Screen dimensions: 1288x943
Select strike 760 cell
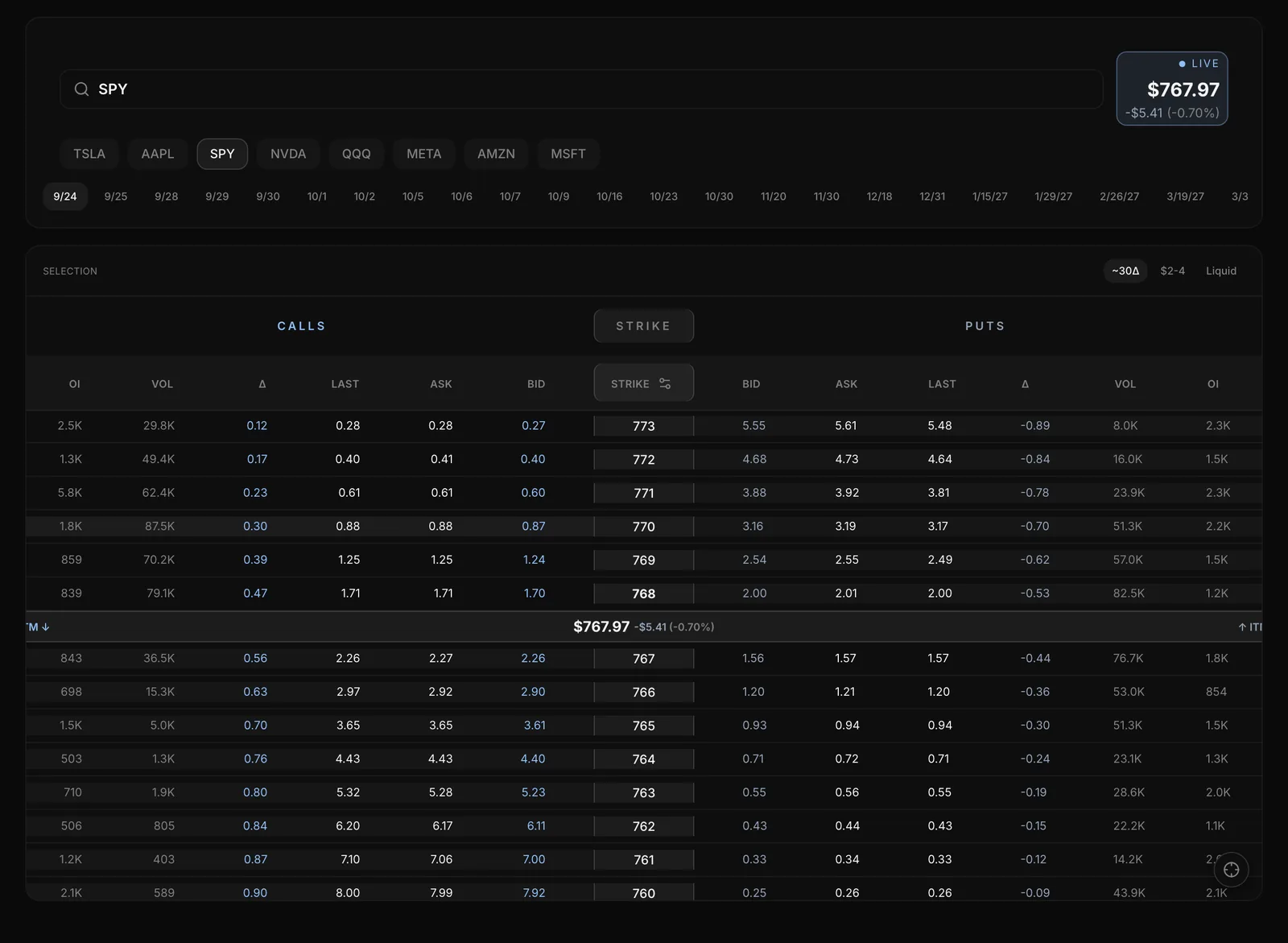pos(644,892)
